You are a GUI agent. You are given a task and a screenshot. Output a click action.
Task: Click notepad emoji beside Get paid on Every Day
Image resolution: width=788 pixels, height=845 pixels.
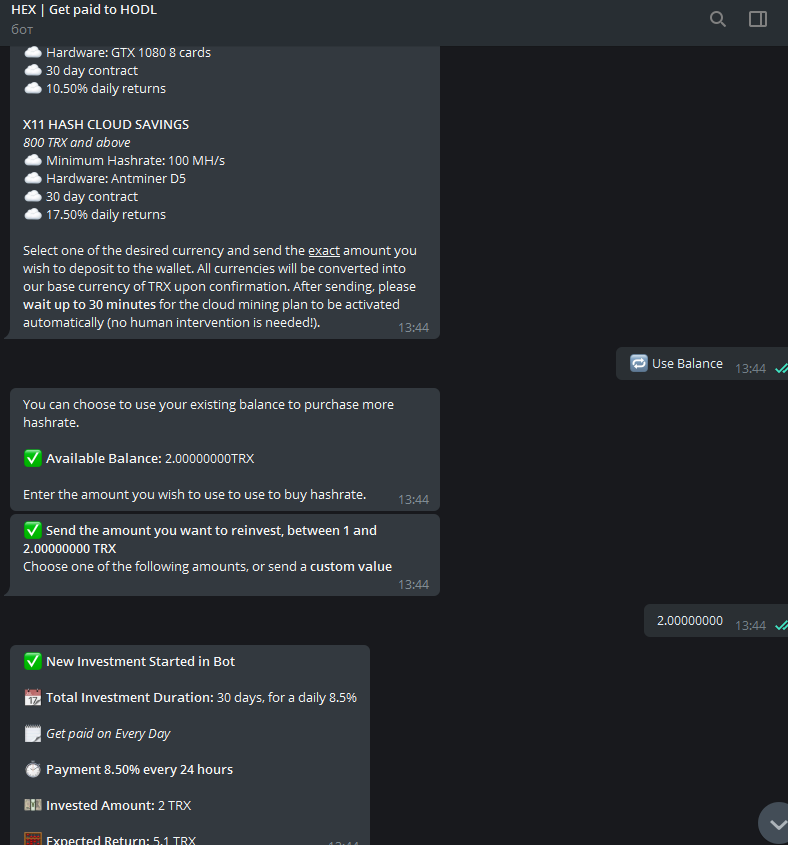(x=33, y=734)
